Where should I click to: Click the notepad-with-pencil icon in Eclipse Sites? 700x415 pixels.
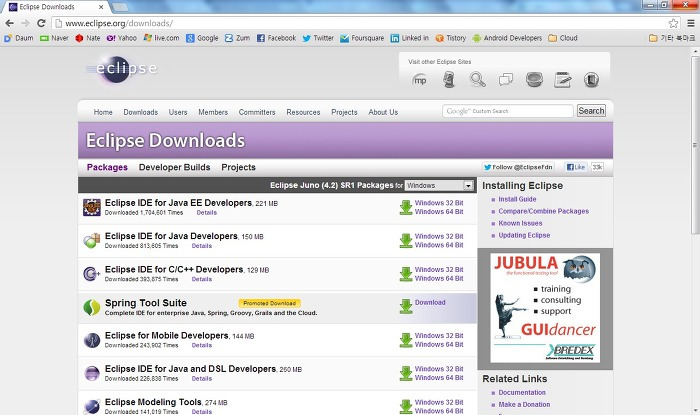[562, 80]
